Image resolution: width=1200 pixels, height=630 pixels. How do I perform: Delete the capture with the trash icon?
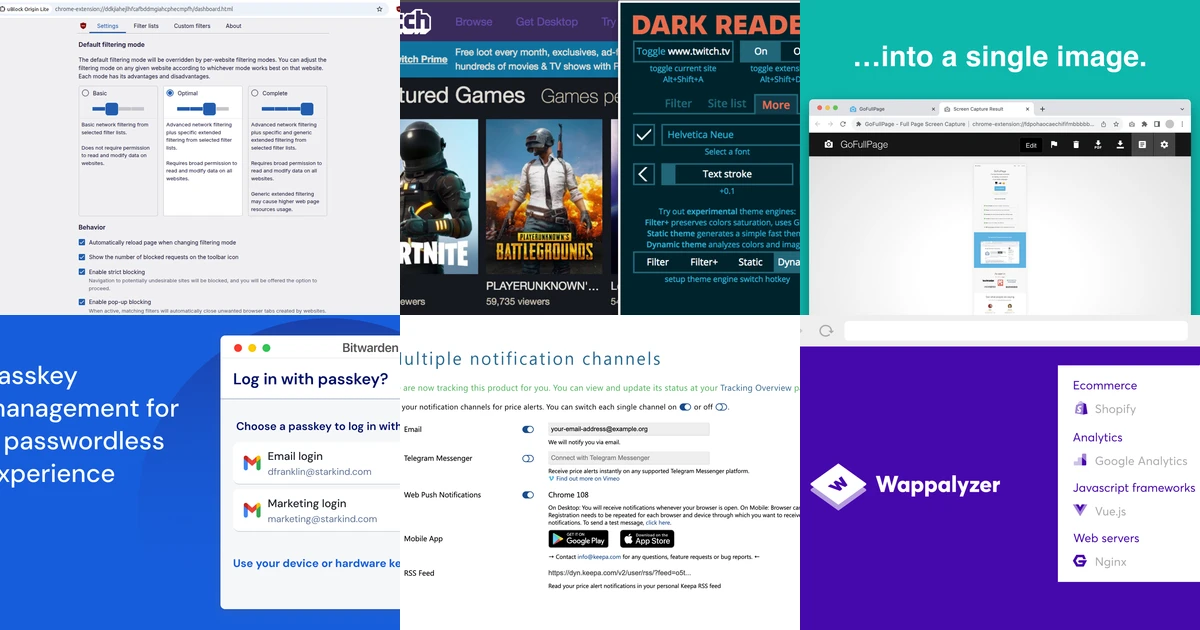(1076, 144)
